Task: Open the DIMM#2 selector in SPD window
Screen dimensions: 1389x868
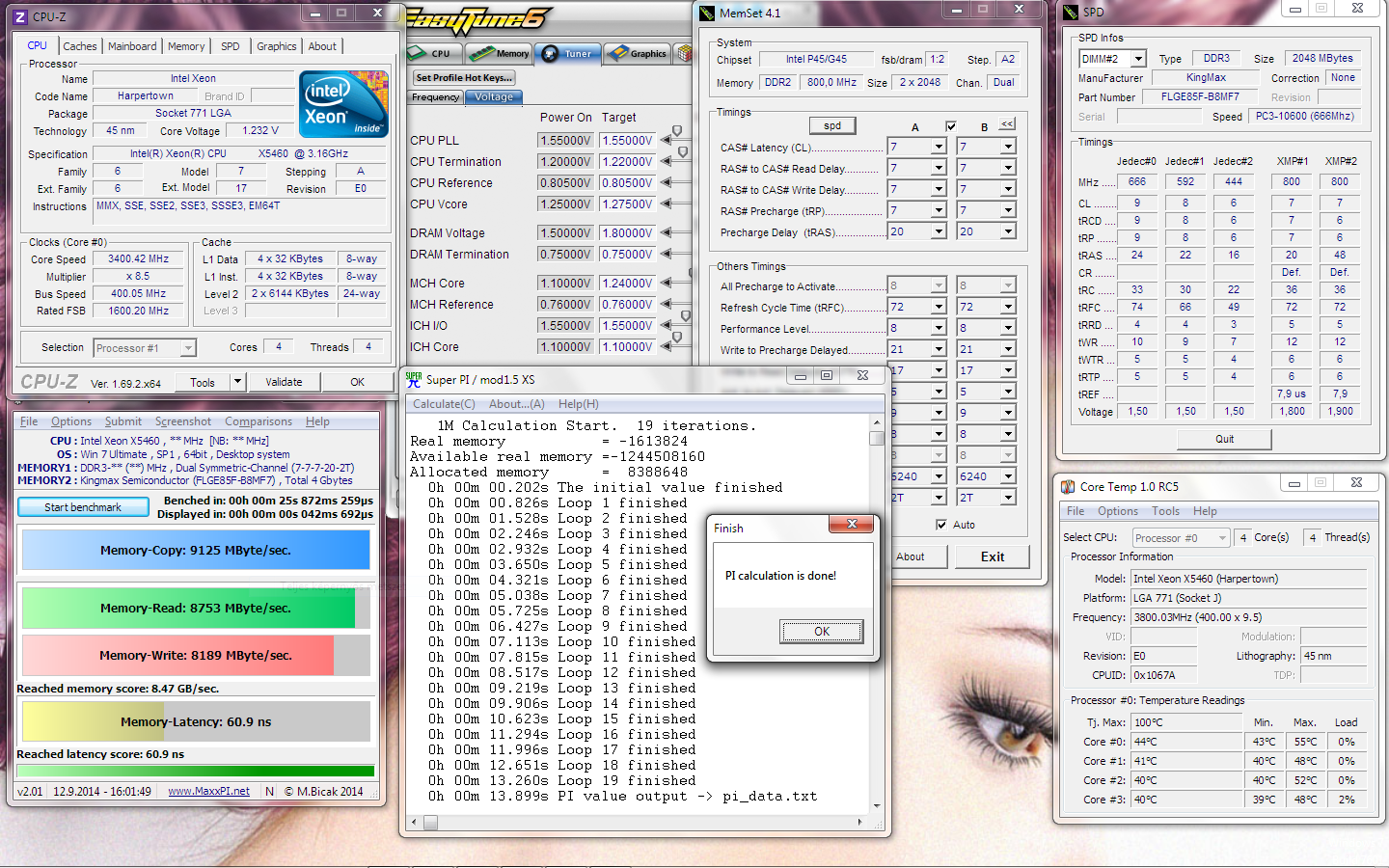Action: point(1112,59)
